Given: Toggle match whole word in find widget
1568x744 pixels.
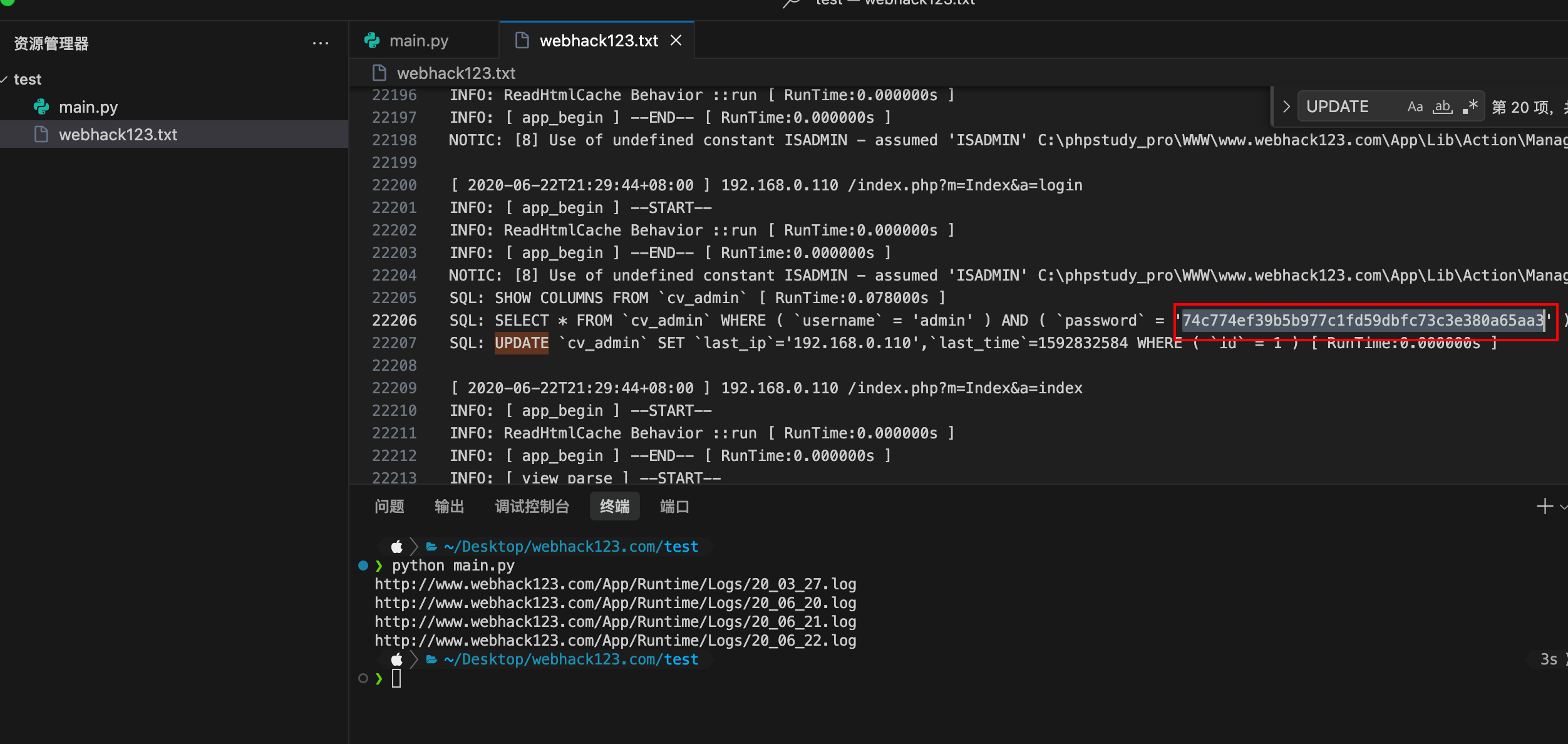Looking at the screenshot, I should click(x=1443, y=106).
